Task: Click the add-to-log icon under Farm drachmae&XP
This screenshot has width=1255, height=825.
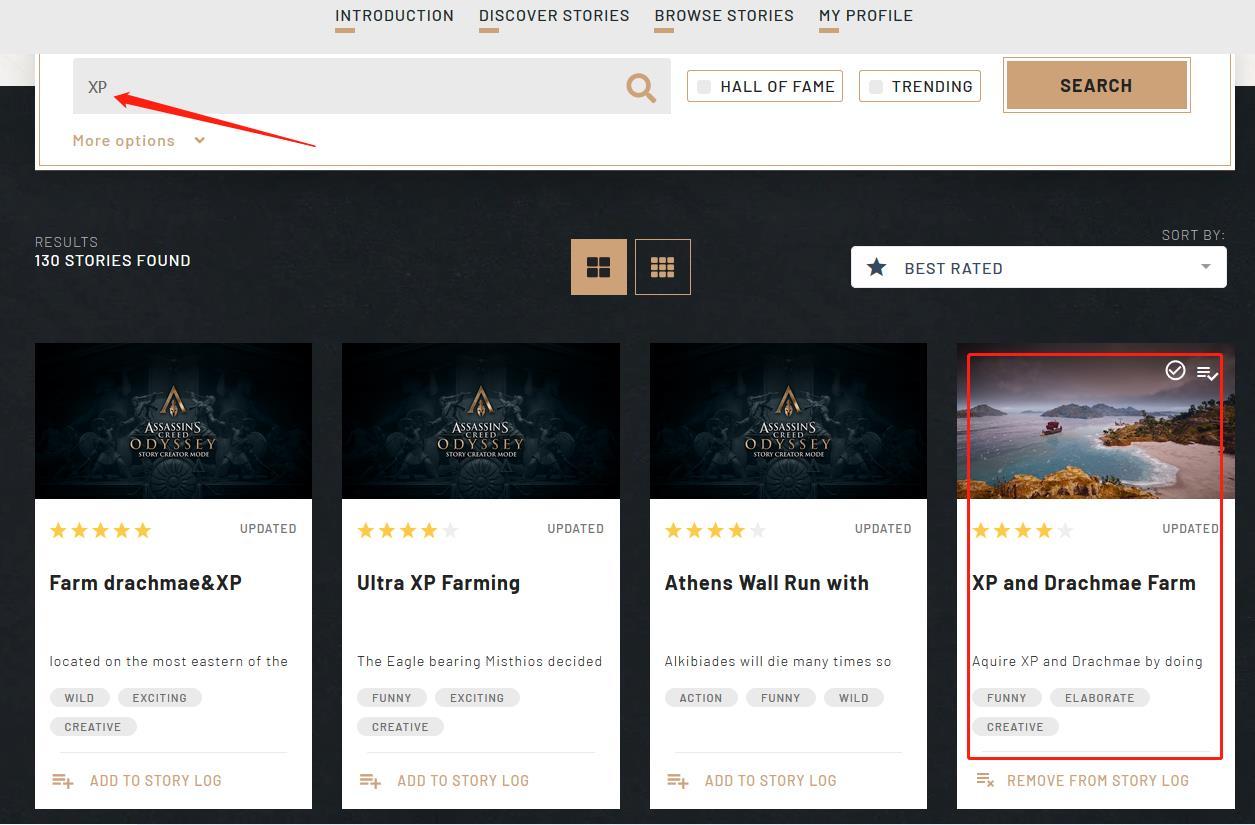Action: click(62, 781)
